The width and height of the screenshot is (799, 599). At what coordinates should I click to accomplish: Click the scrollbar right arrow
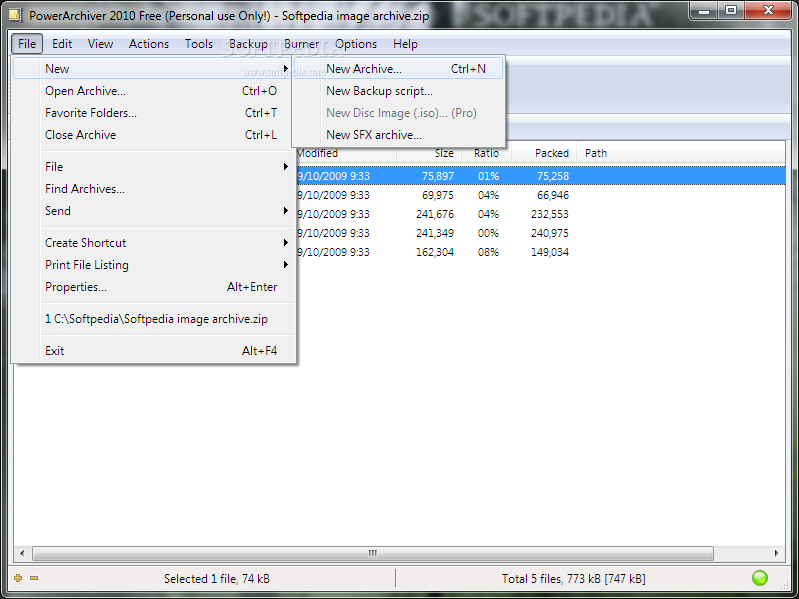[x=776, y=553]
